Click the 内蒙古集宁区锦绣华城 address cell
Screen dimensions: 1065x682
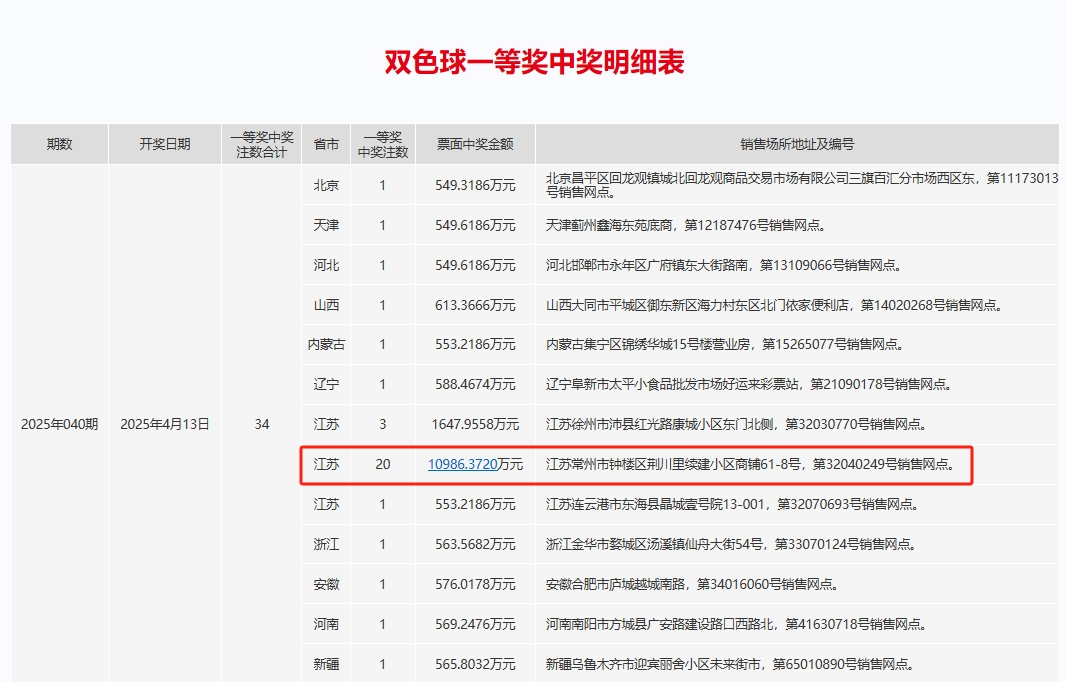pos(797,344)
